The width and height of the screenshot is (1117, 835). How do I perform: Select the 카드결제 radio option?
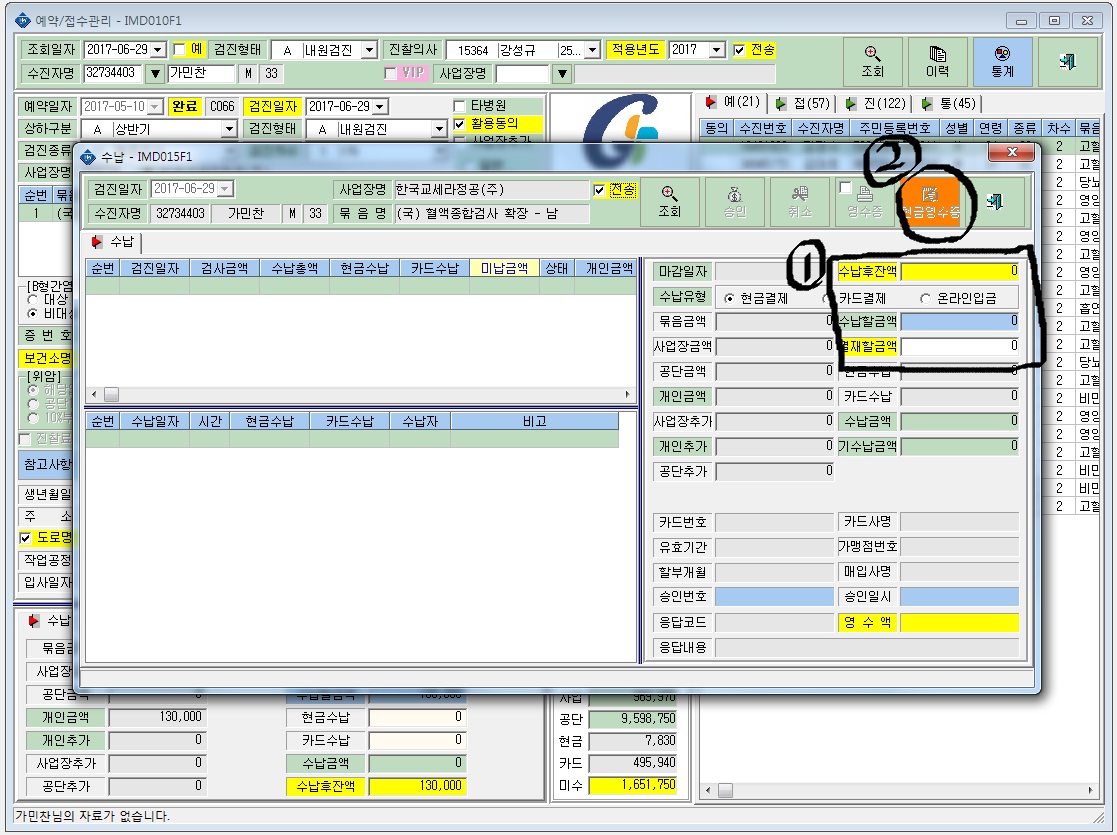(x=827, y=299)
